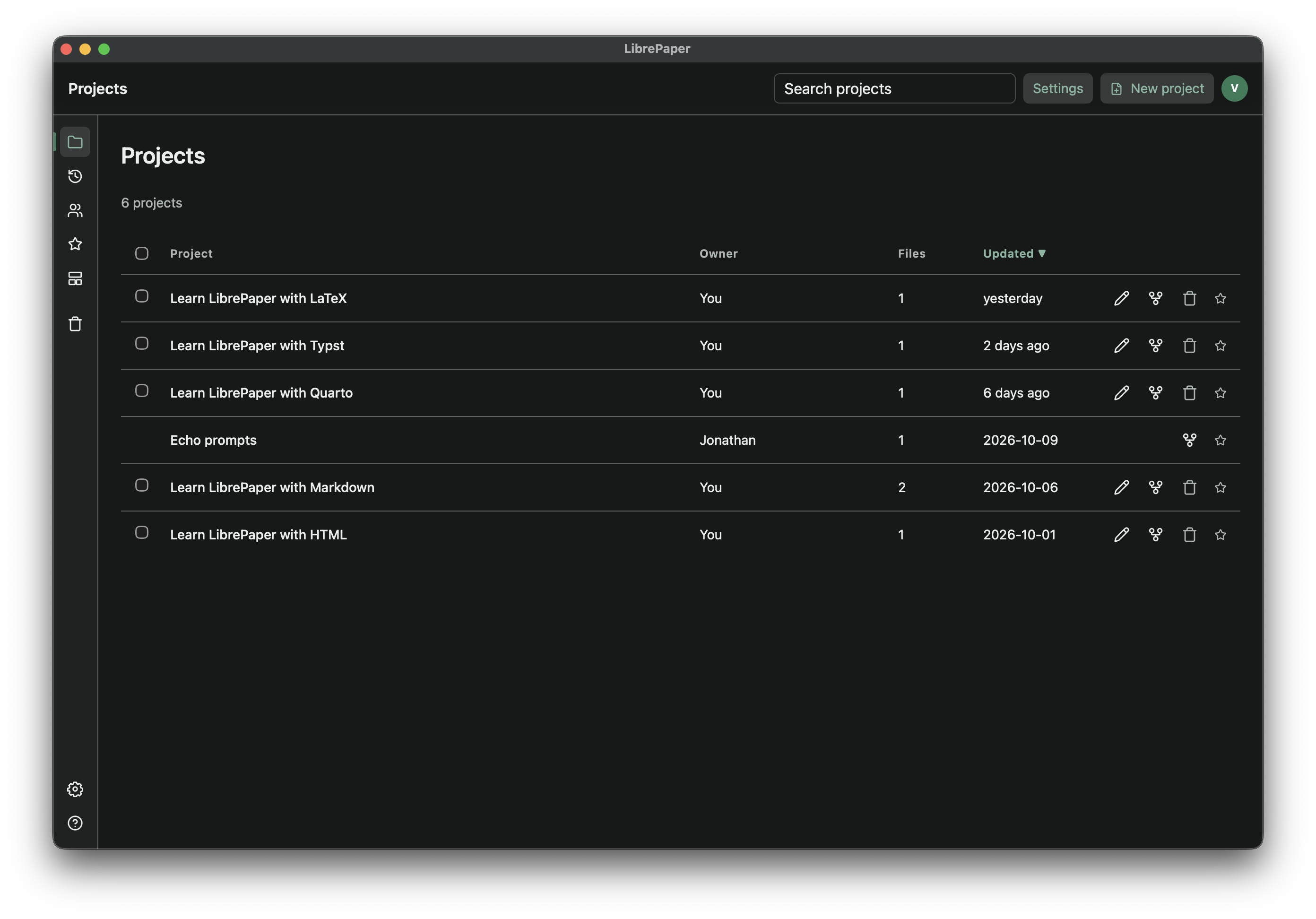Viewport: 1316px width, 919px height.
Task: Open the Learn LibrePaper with HTML project
Action: point(258,535)
